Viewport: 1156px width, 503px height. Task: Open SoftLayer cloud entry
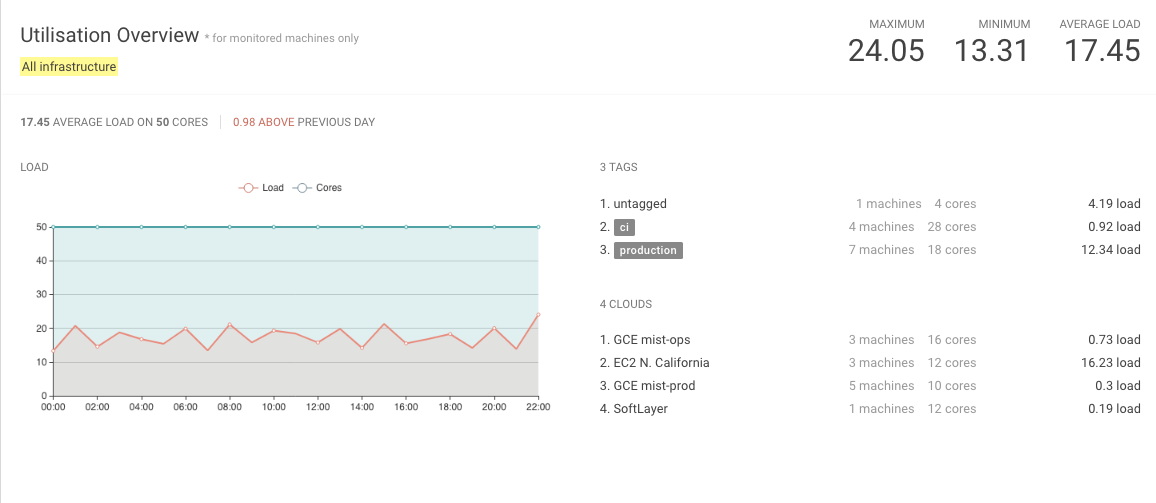point(640,409)
